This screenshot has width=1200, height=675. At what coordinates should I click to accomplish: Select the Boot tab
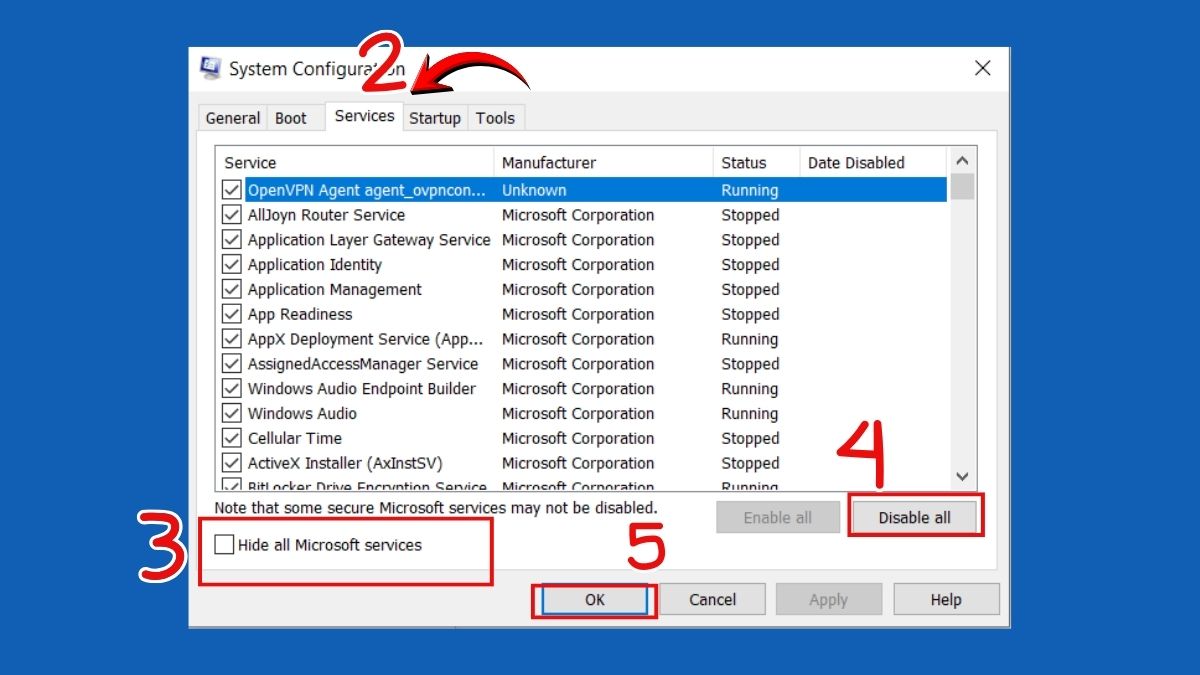coord(290,117)
